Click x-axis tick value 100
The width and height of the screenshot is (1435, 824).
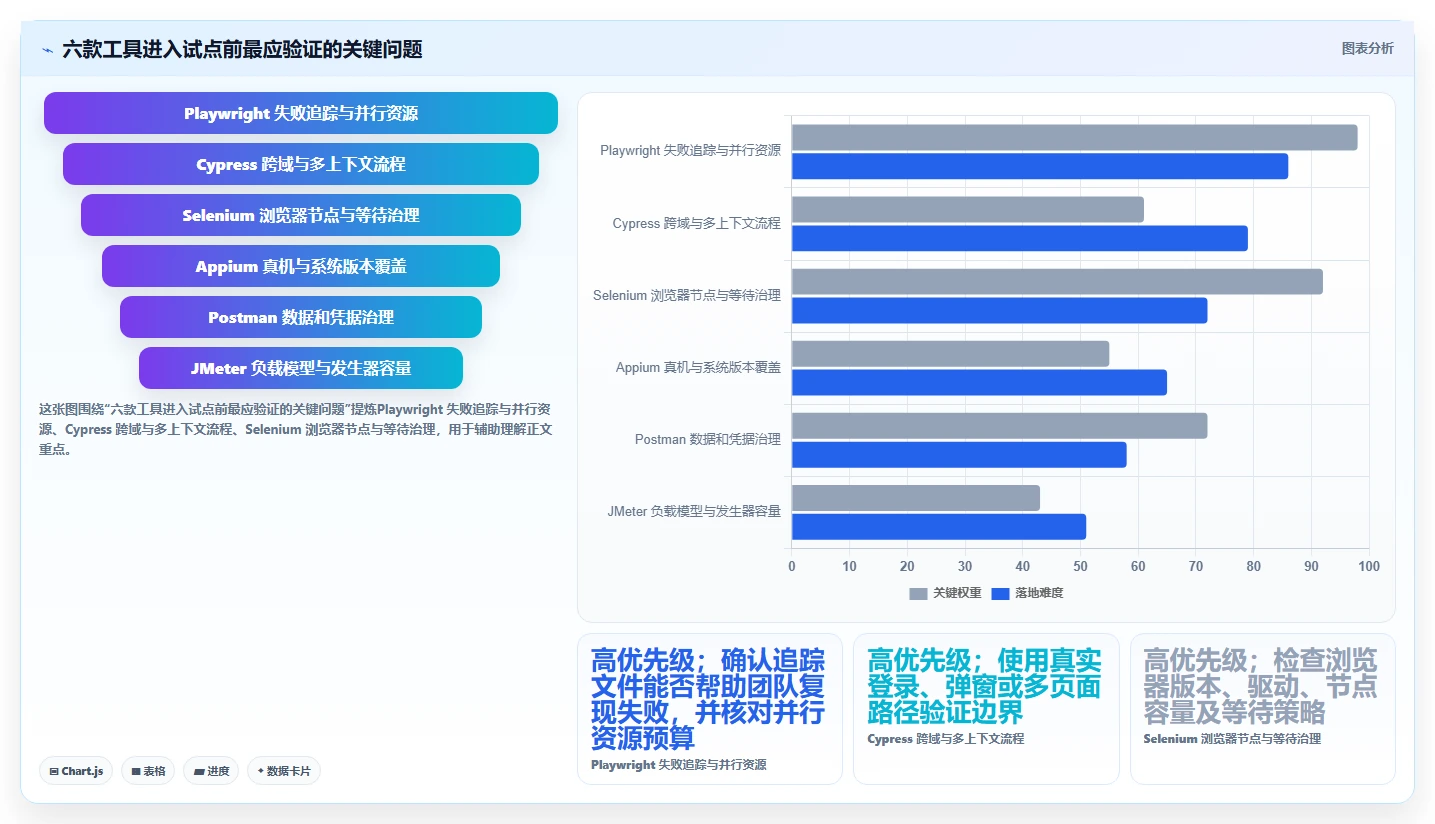pyautogui.click(x=1369, y=567)
